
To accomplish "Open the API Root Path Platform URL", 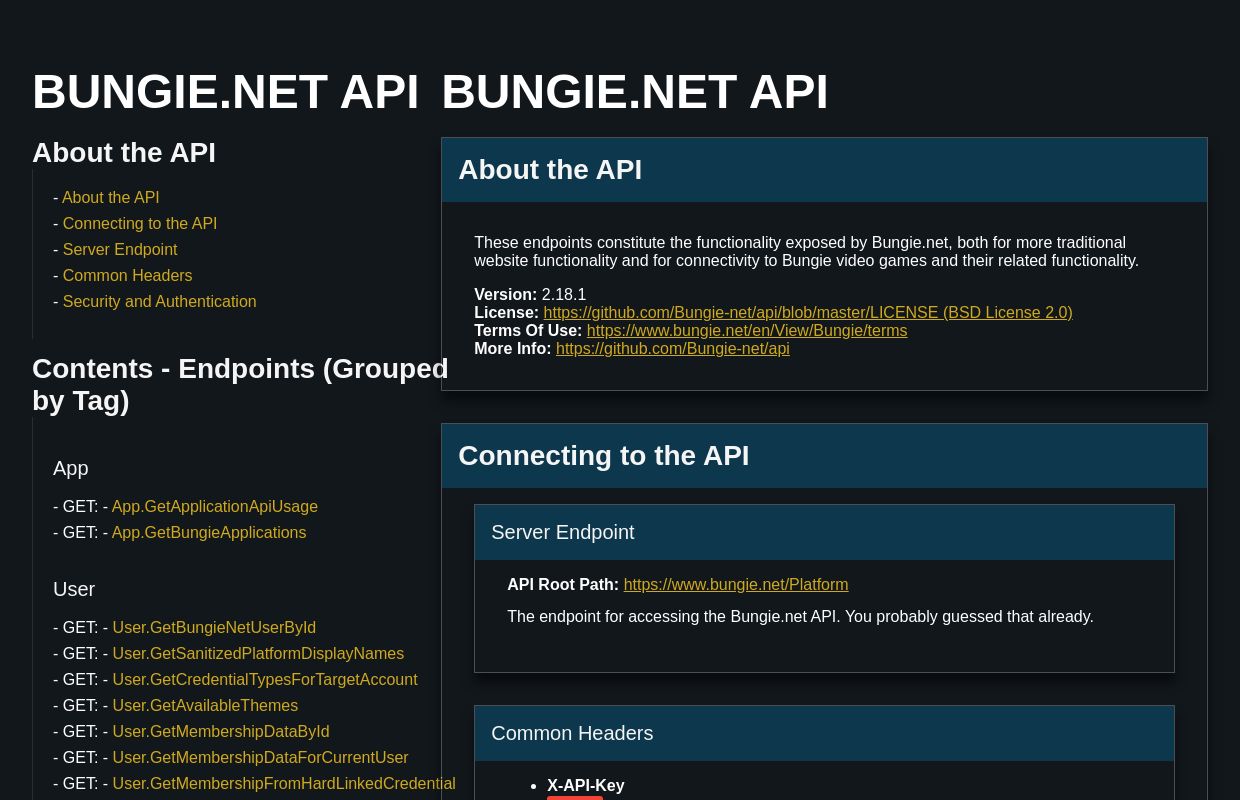I will 736,585.
